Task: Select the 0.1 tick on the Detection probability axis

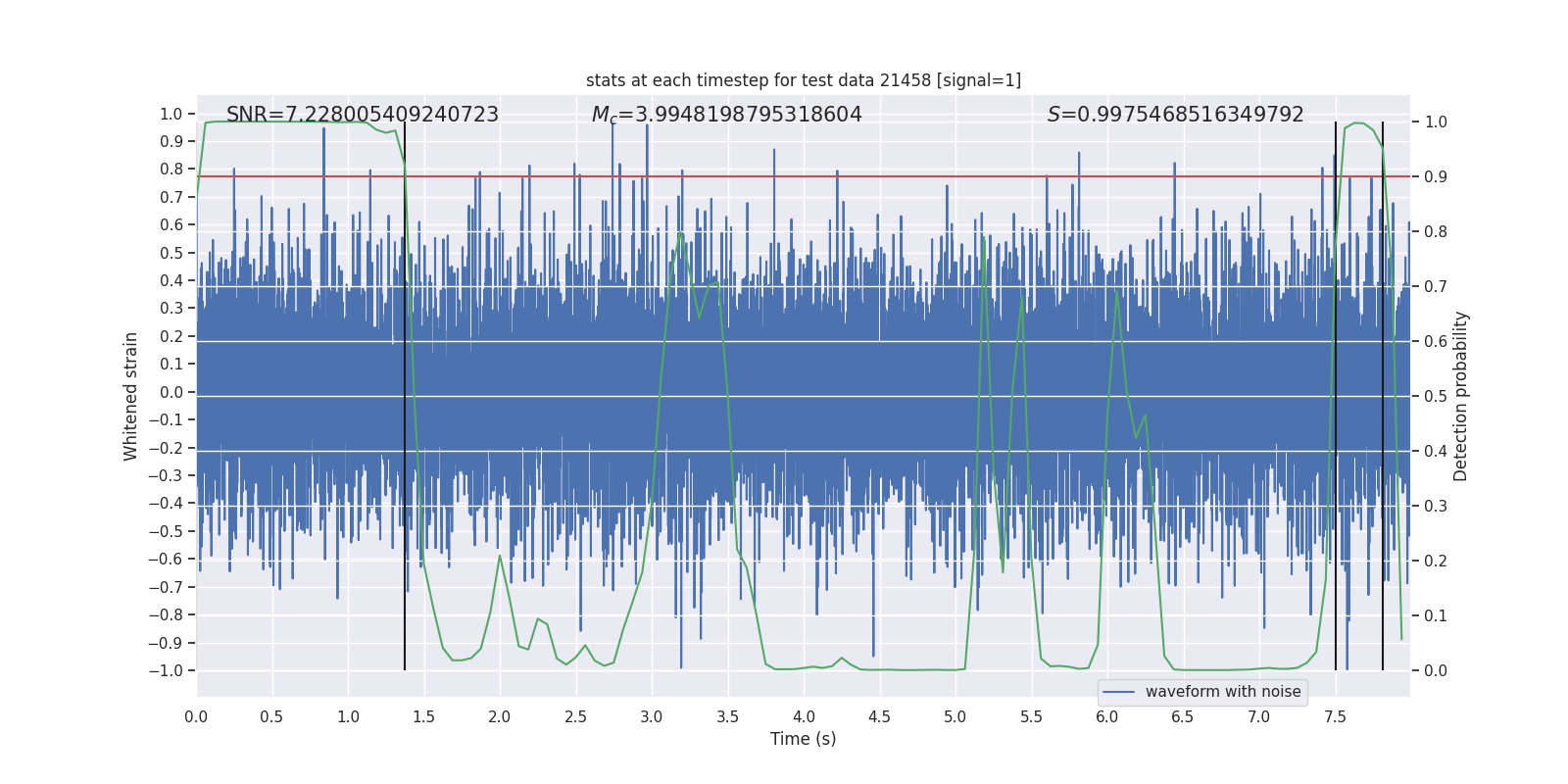Action: coord(1436,616)
